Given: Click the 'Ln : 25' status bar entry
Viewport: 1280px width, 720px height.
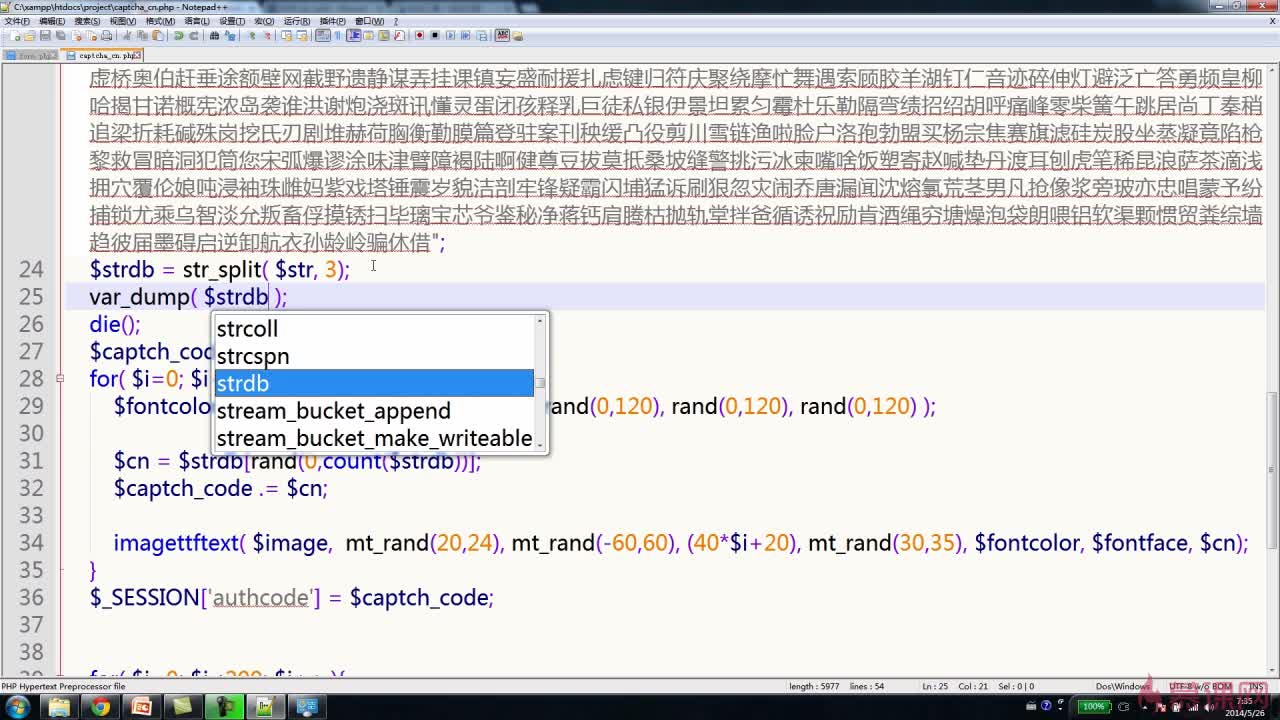Looking at the screenshot, I should point(935,687).
